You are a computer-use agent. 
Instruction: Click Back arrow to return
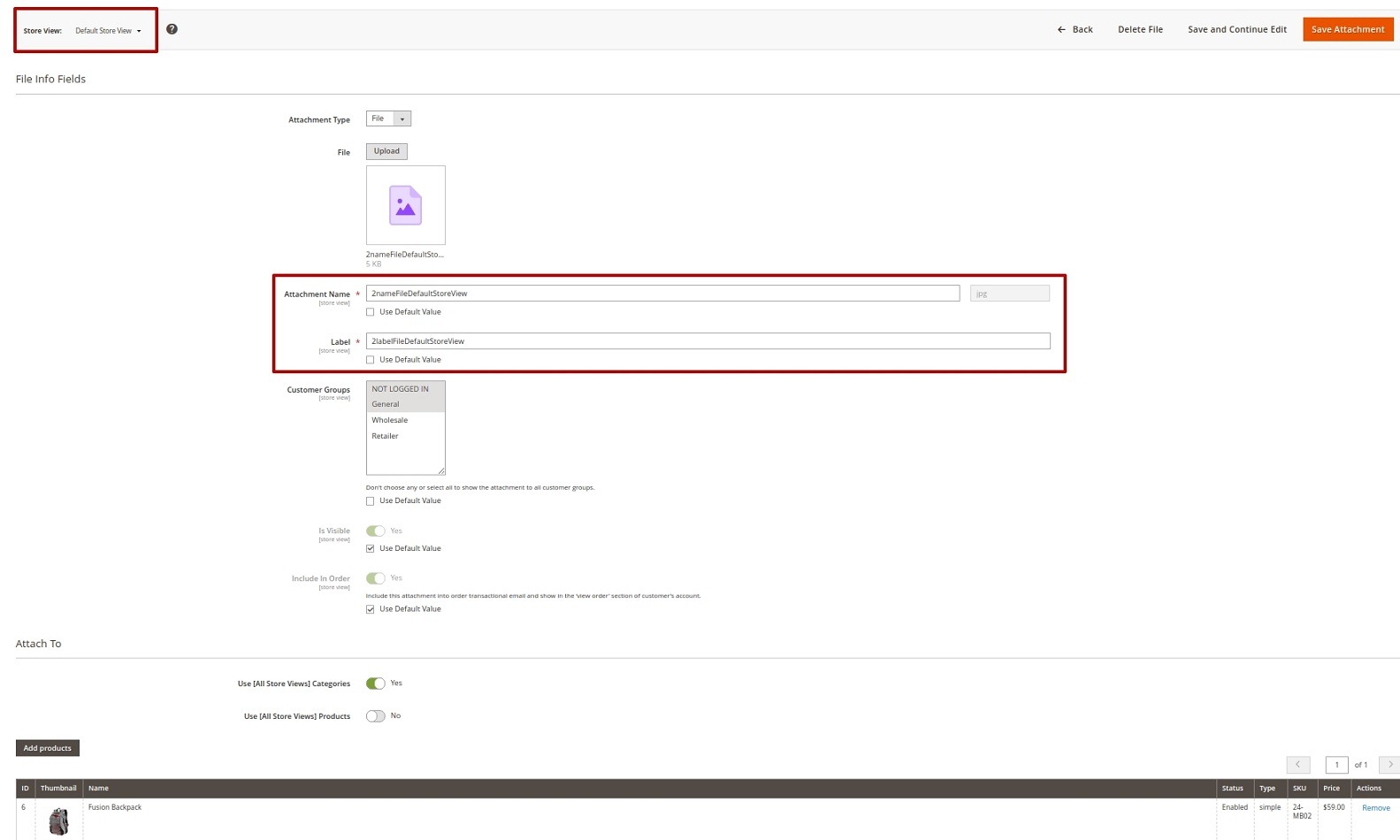[1075, 30]
